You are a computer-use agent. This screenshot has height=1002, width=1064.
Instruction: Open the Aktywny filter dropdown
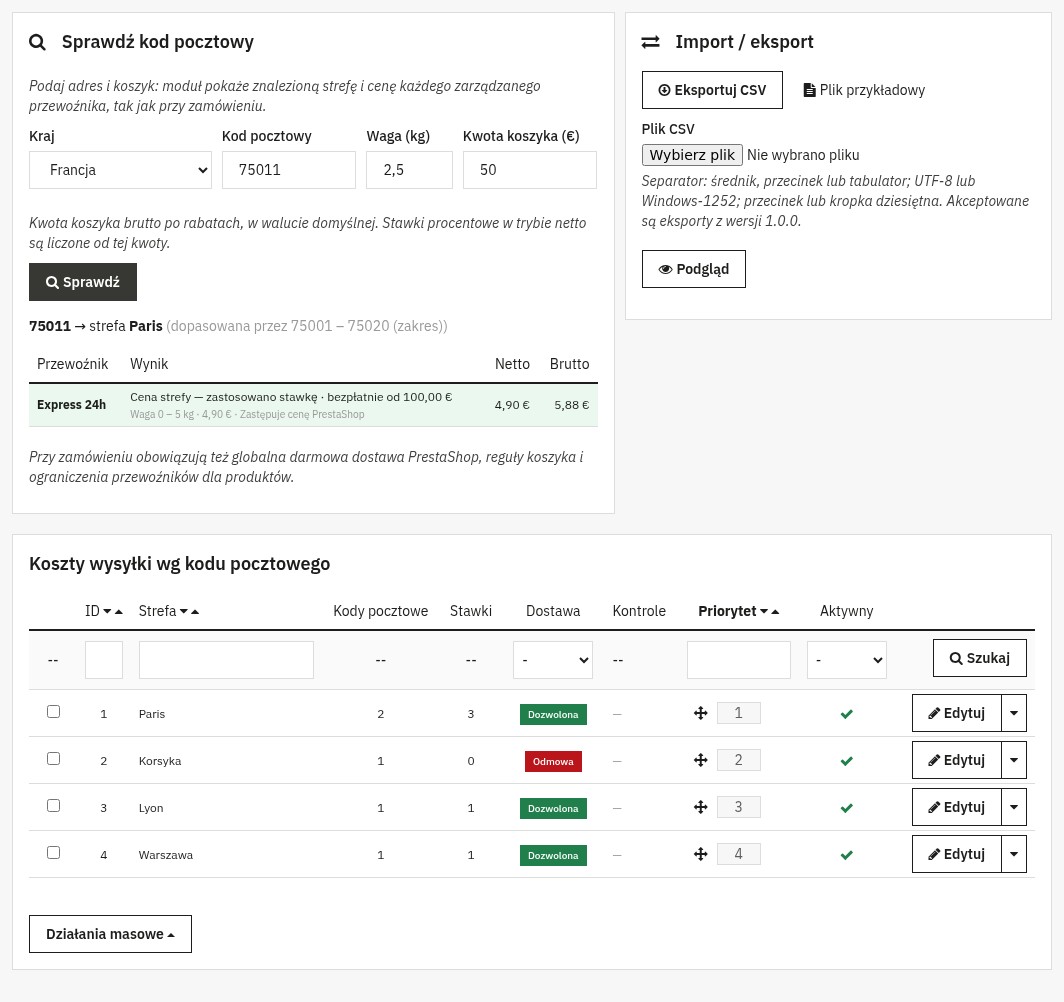(846, 660)
